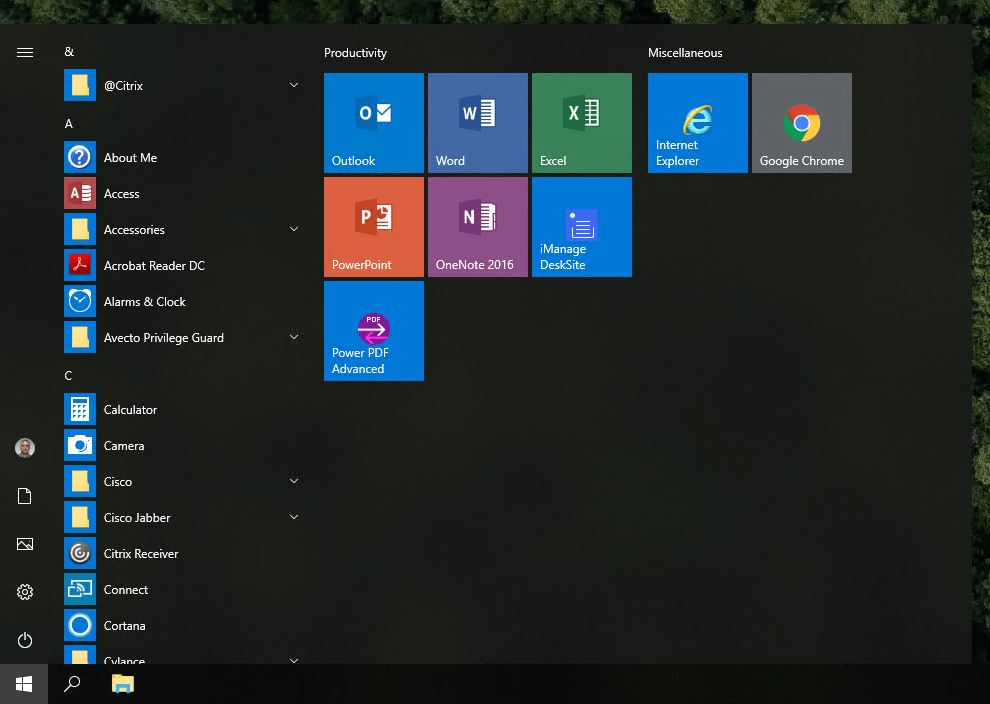Open the Excel tile

581,123
